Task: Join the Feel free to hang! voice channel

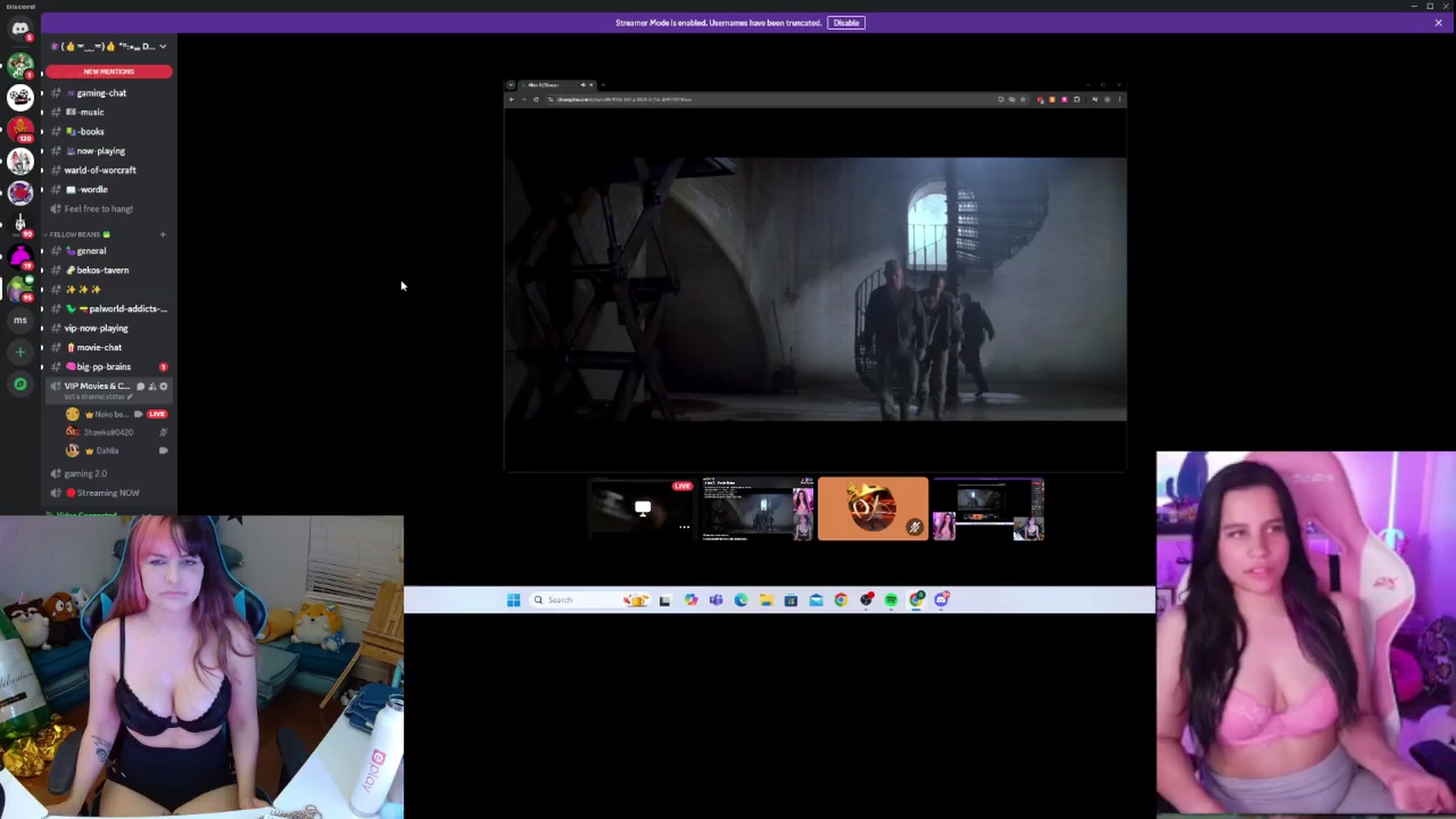Action: click(109, 209)
